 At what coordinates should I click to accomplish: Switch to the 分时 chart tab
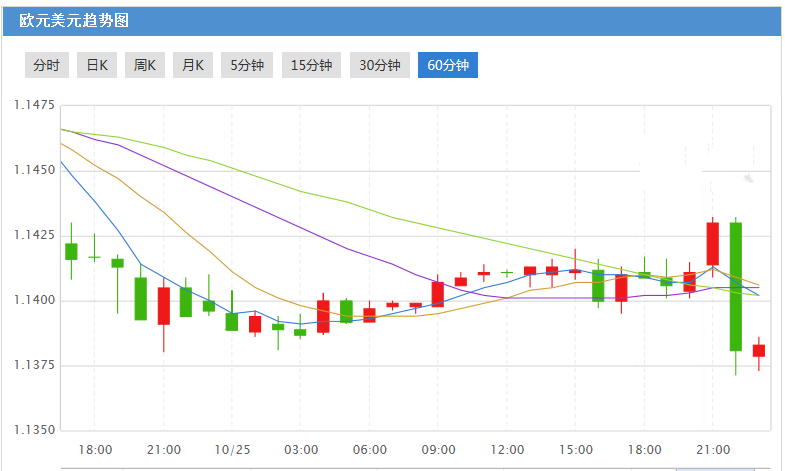click(x=46, y=65)
